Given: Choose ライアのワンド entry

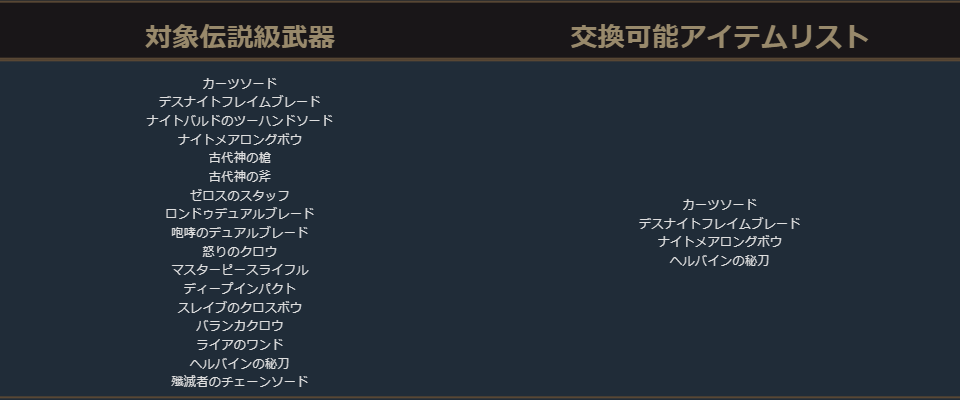Looking at the screenshot, I should (x=240, y=344).
